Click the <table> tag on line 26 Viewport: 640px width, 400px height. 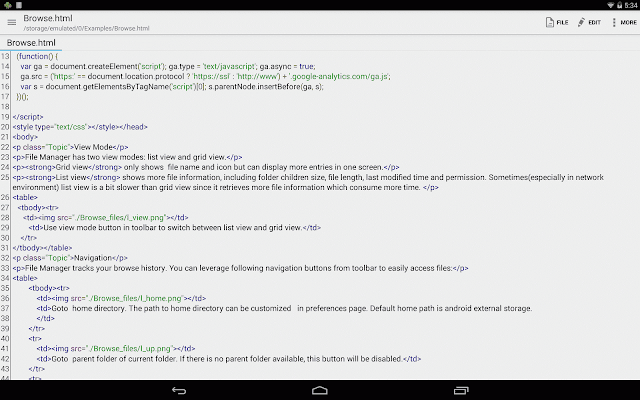(x=25, y=198)
